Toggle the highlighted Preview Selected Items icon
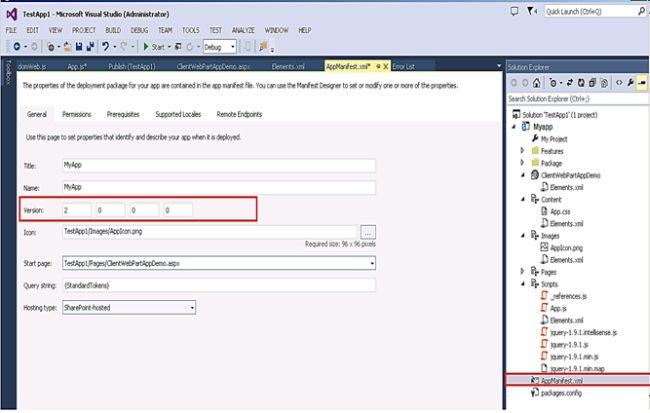 point(642,83)
